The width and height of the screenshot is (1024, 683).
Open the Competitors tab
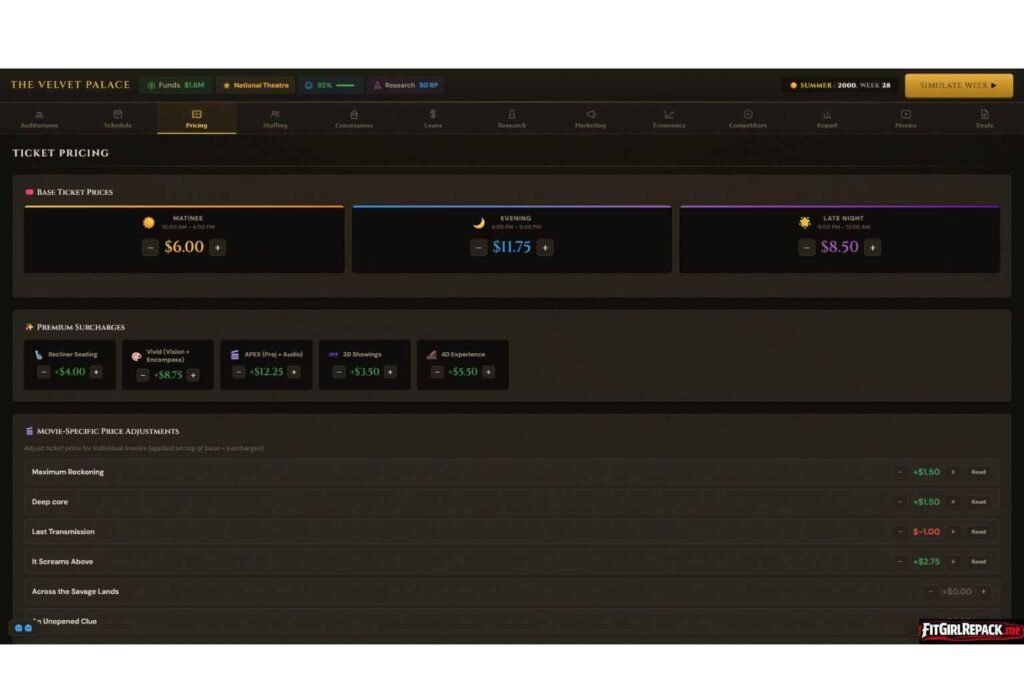[x=748, y=119]
